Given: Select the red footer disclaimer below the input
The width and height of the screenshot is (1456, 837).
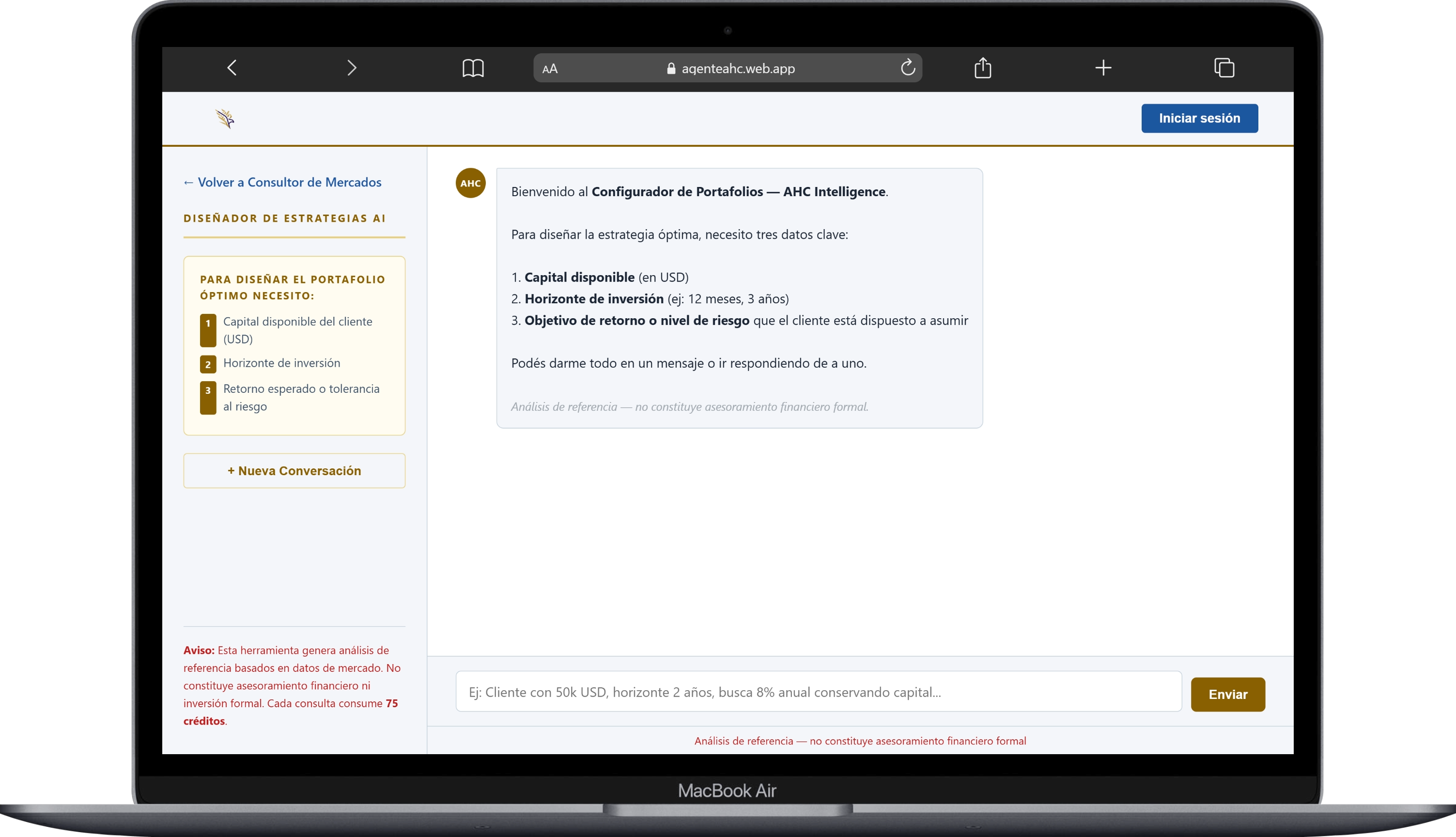Looking at the screenshot, I should point(860,741).
